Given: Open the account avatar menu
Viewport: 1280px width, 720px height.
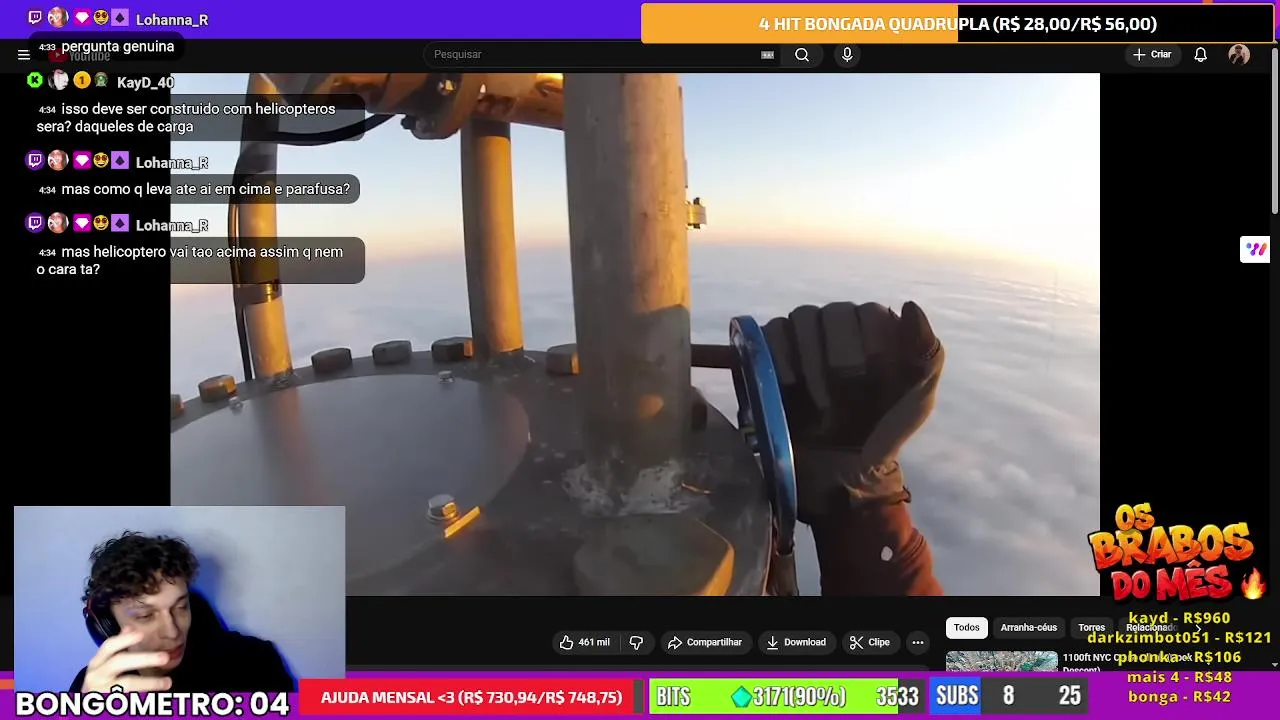Looking at the screenshot, I should click(x=1239, y=55).
